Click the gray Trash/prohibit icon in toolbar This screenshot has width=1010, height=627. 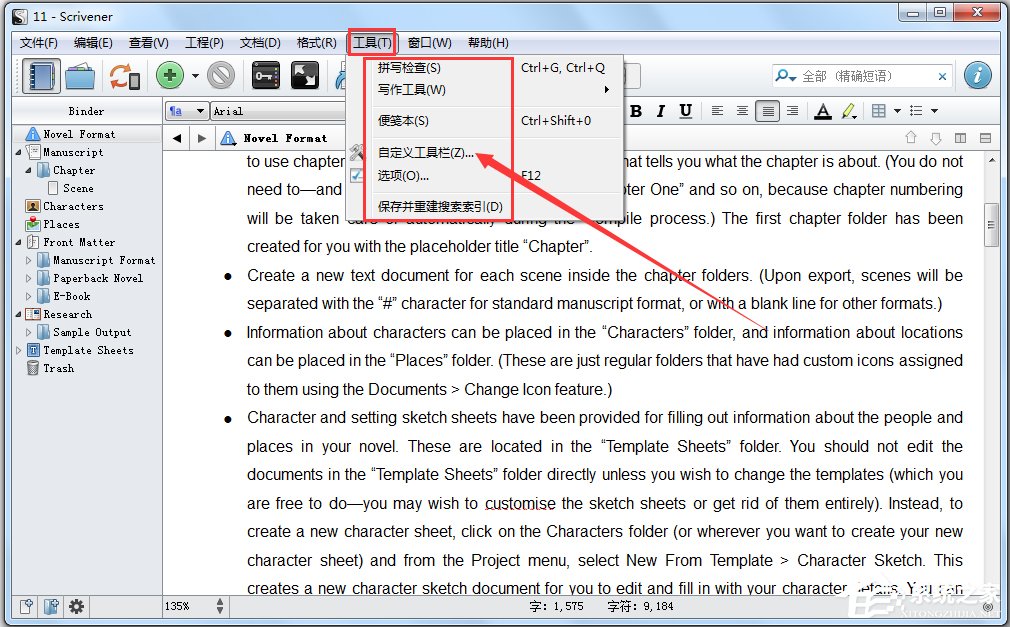[221, 76]
